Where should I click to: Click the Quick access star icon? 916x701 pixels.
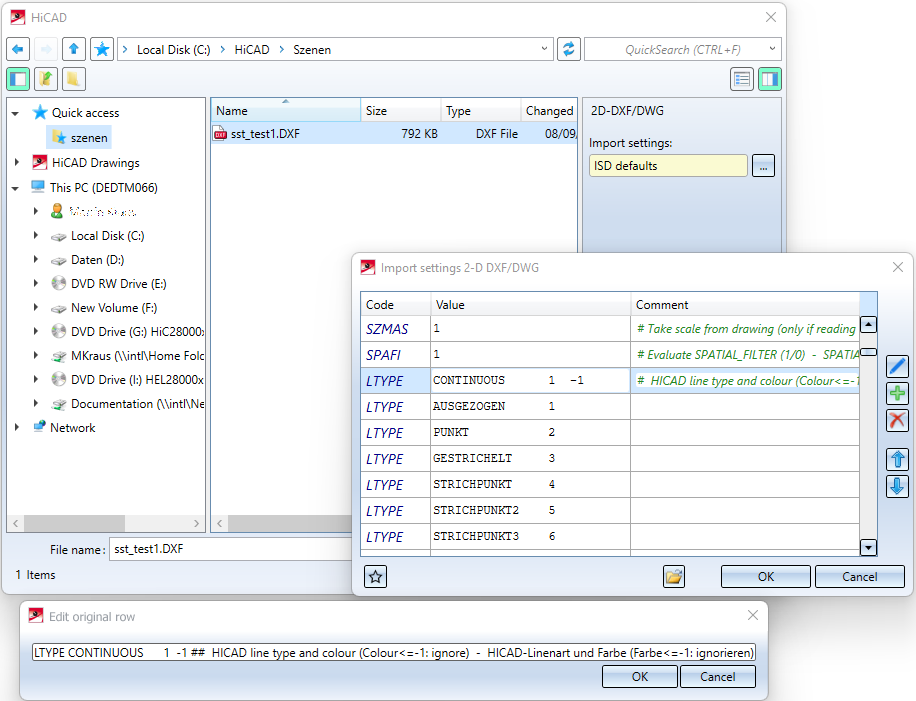click(x=40, y=112)
